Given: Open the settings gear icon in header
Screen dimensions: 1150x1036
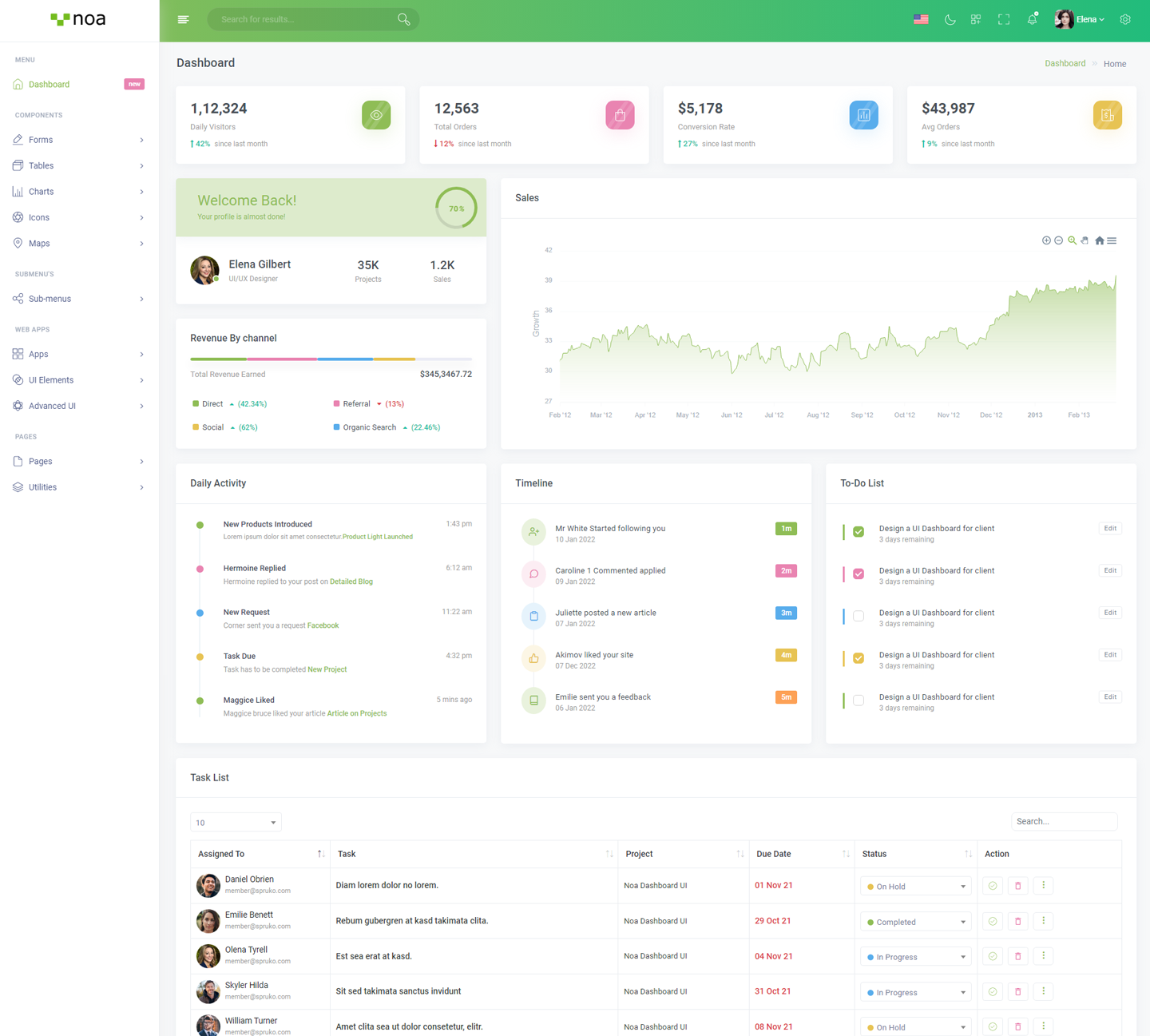Looking at the screenshot, I should [x=1125, y=19].
